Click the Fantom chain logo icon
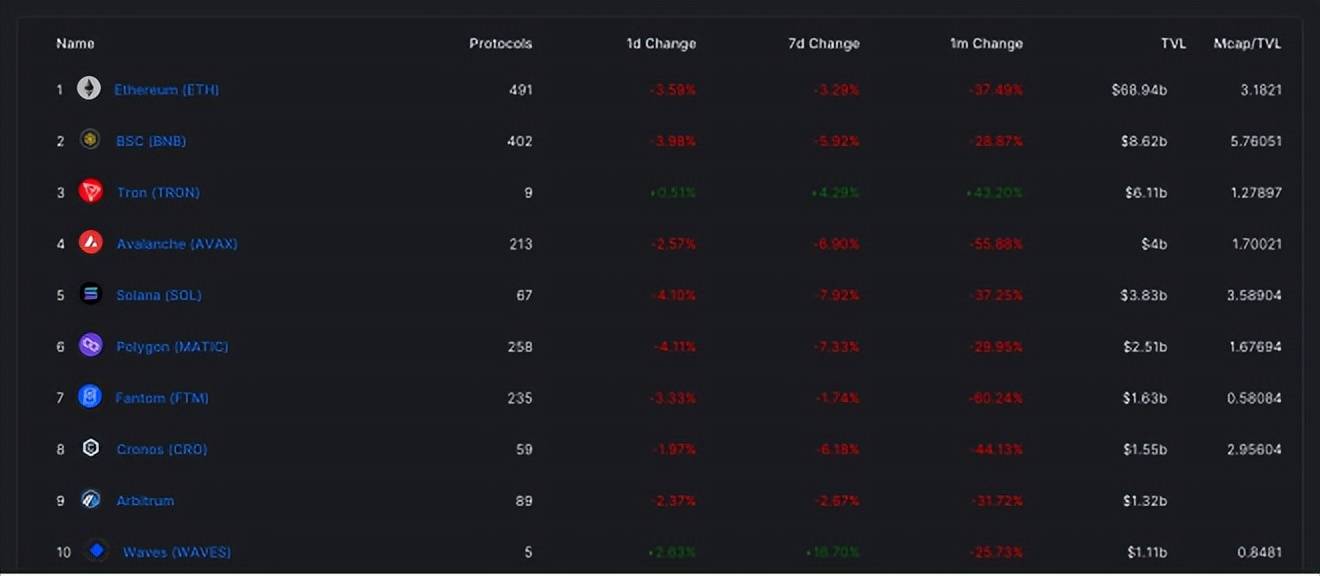This screenshot has height=576, width=1320. pyautogui.click(x=90, y=397)
